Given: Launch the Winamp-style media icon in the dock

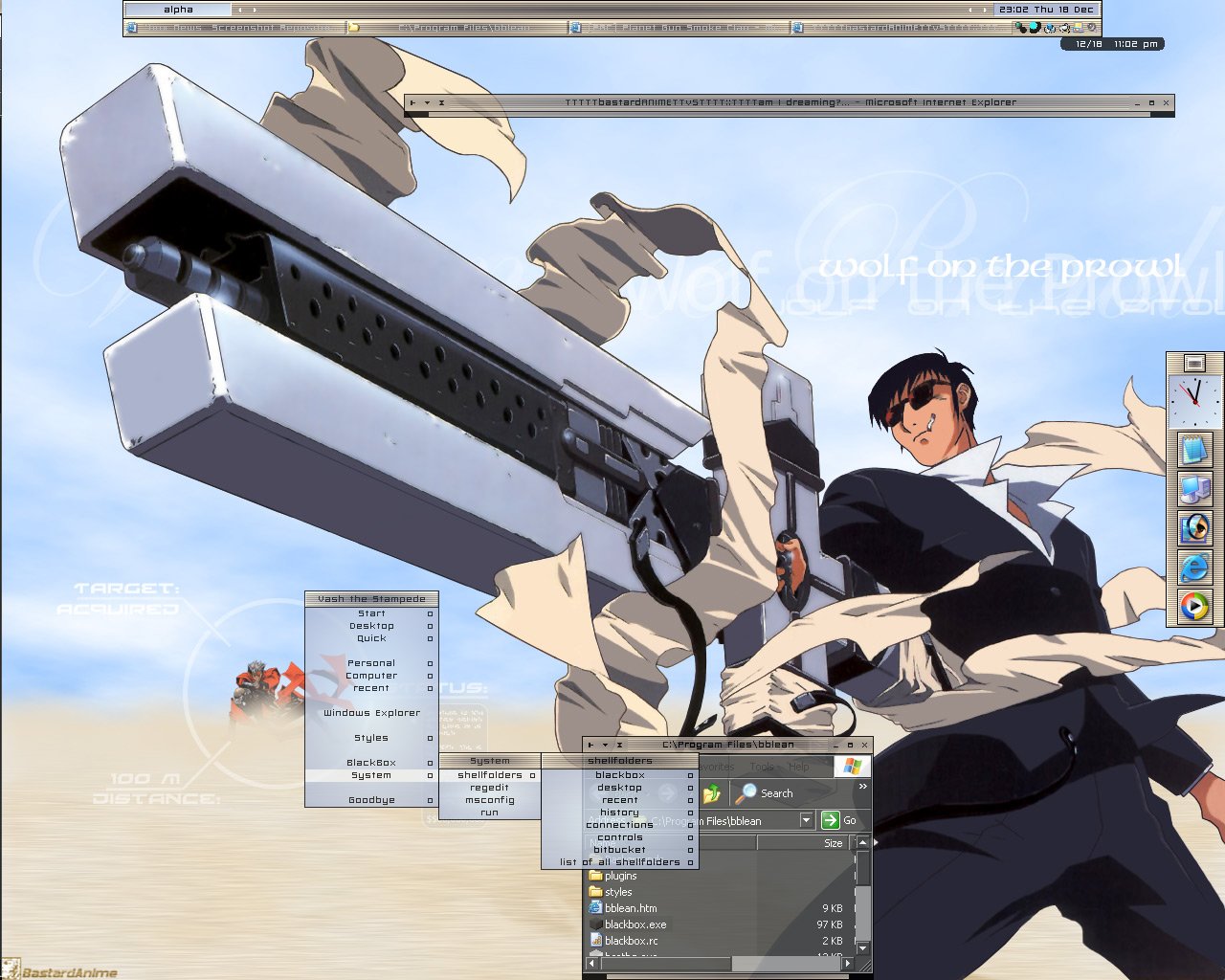Looking at the screenshot, I should point(1193,527).
